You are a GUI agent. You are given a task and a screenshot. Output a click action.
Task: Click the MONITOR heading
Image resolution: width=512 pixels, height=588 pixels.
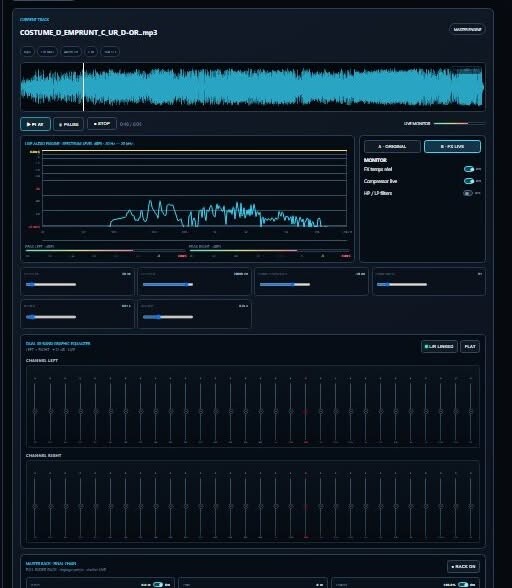point(375,160)
